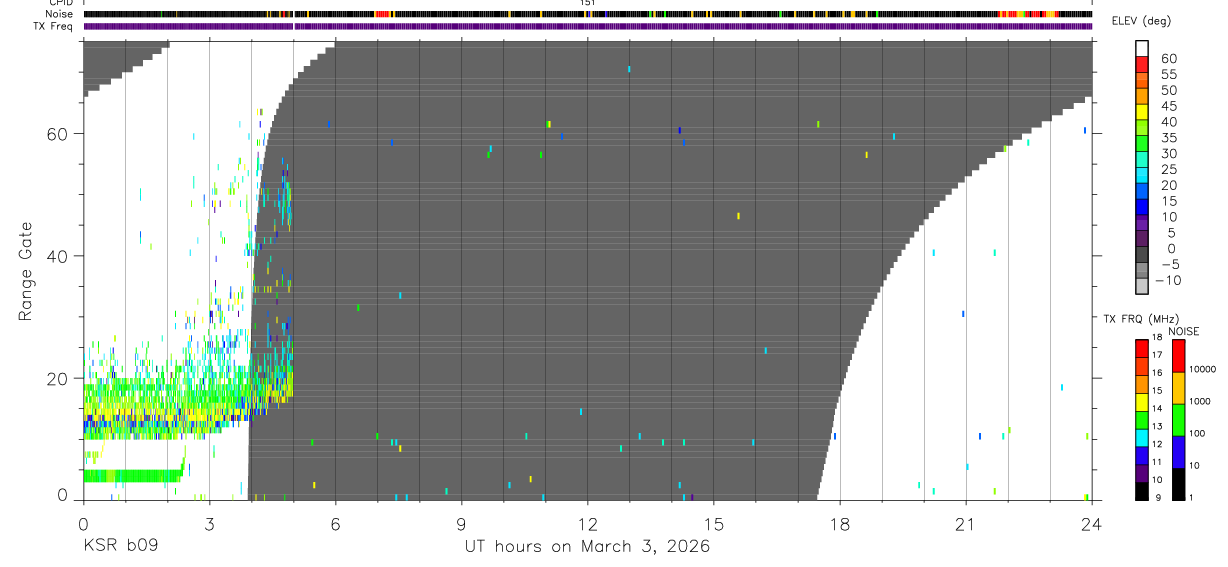This screenshot has height=567, width=1228.
Task: Click the black swatch in NOISE color bar
Action: [1178, 483]
